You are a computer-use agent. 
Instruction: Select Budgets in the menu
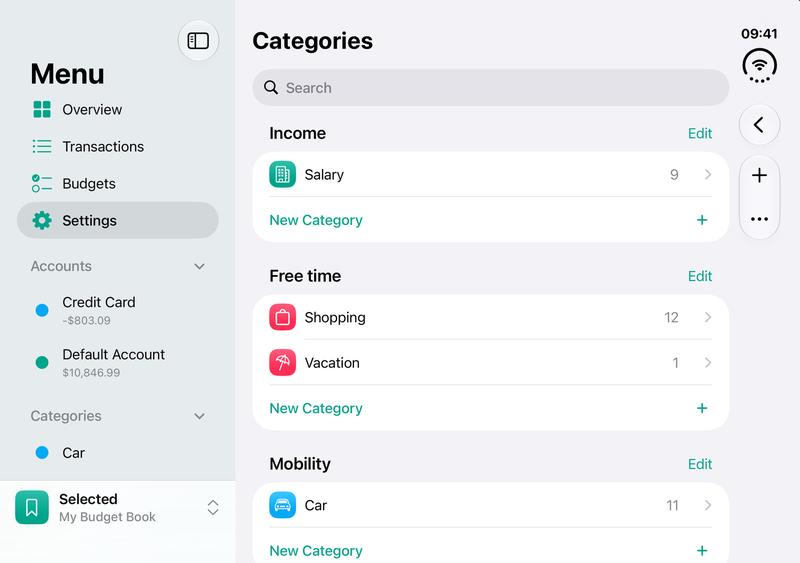pyautogui.click(x=118, y=183)
